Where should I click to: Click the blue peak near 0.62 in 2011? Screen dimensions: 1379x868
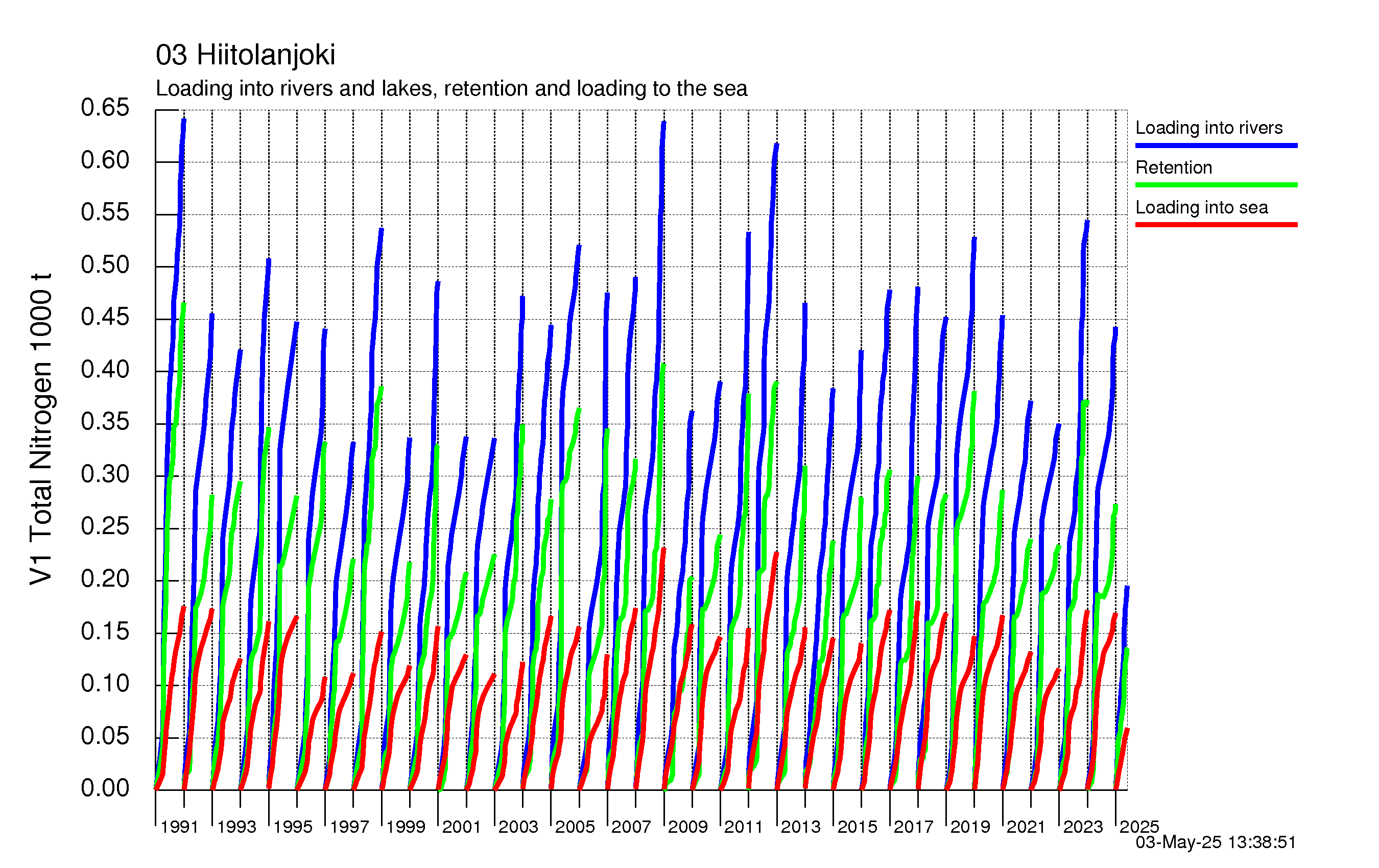[x=776, y=145]
